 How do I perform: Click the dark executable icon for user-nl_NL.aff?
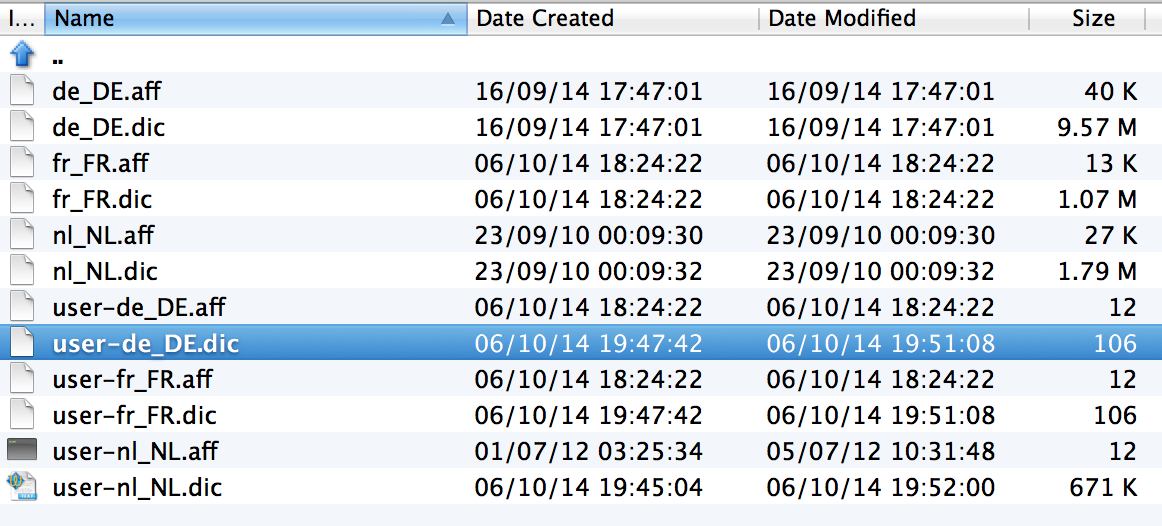[x=21, y=451]
